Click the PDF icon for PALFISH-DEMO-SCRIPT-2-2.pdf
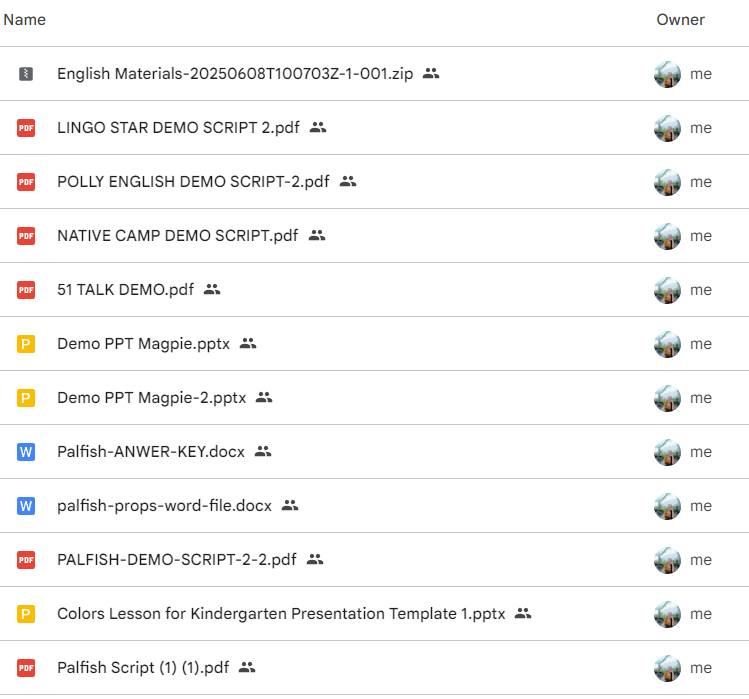 (26, 559)
